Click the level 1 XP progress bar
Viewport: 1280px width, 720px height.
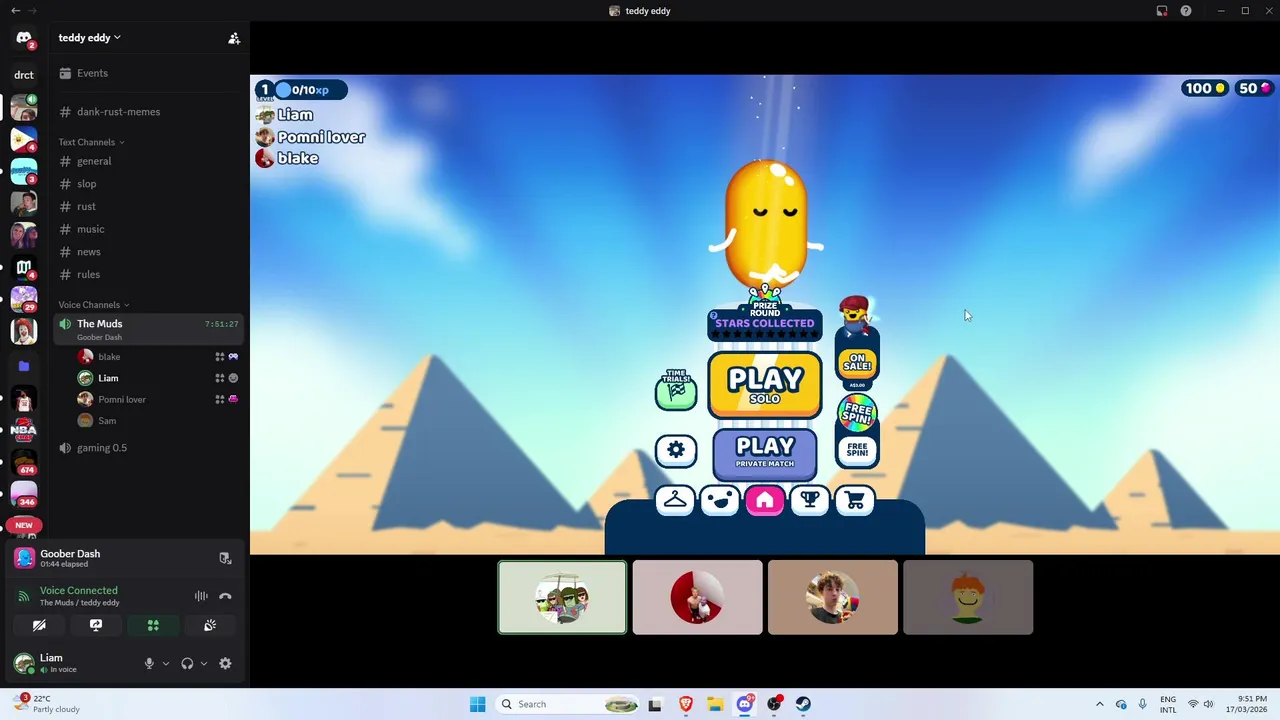(x=302, y=90)
